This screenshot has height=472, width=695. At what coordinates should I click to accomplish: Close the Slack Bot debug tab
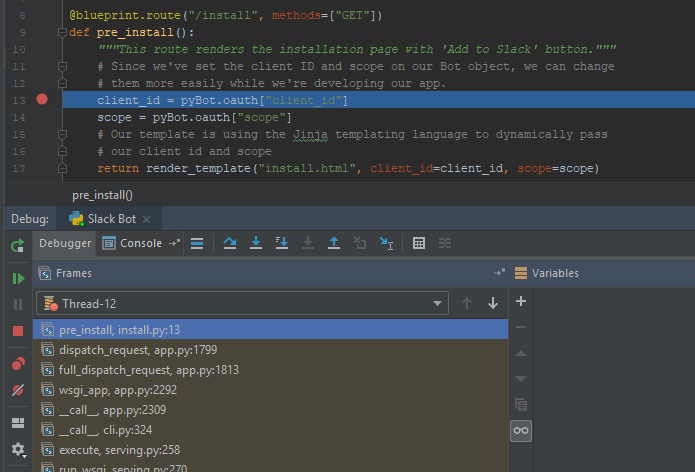(x=147, y=218)
